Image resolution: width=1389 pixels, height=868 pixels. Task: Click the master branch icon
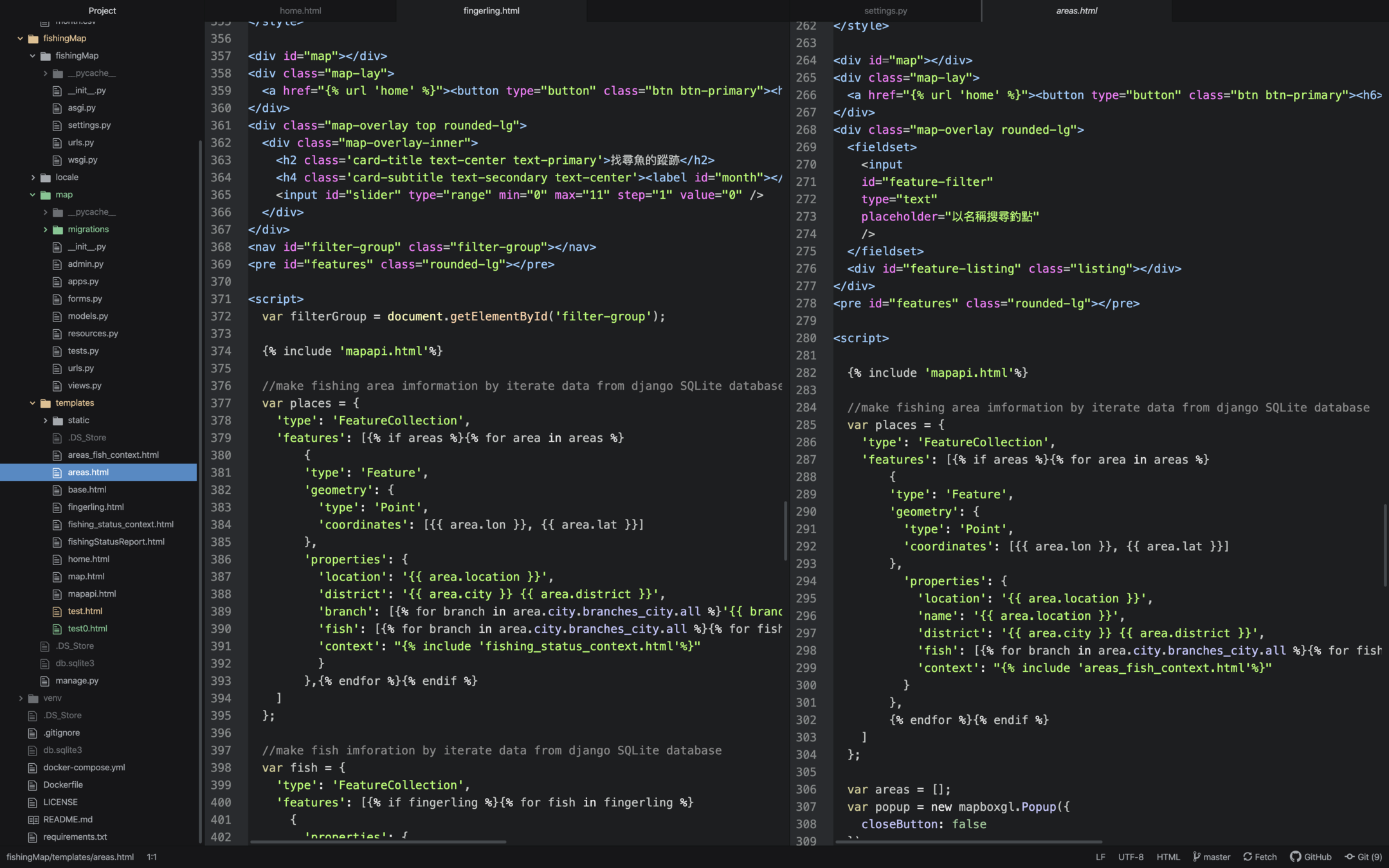click(x=1197, y=856)
